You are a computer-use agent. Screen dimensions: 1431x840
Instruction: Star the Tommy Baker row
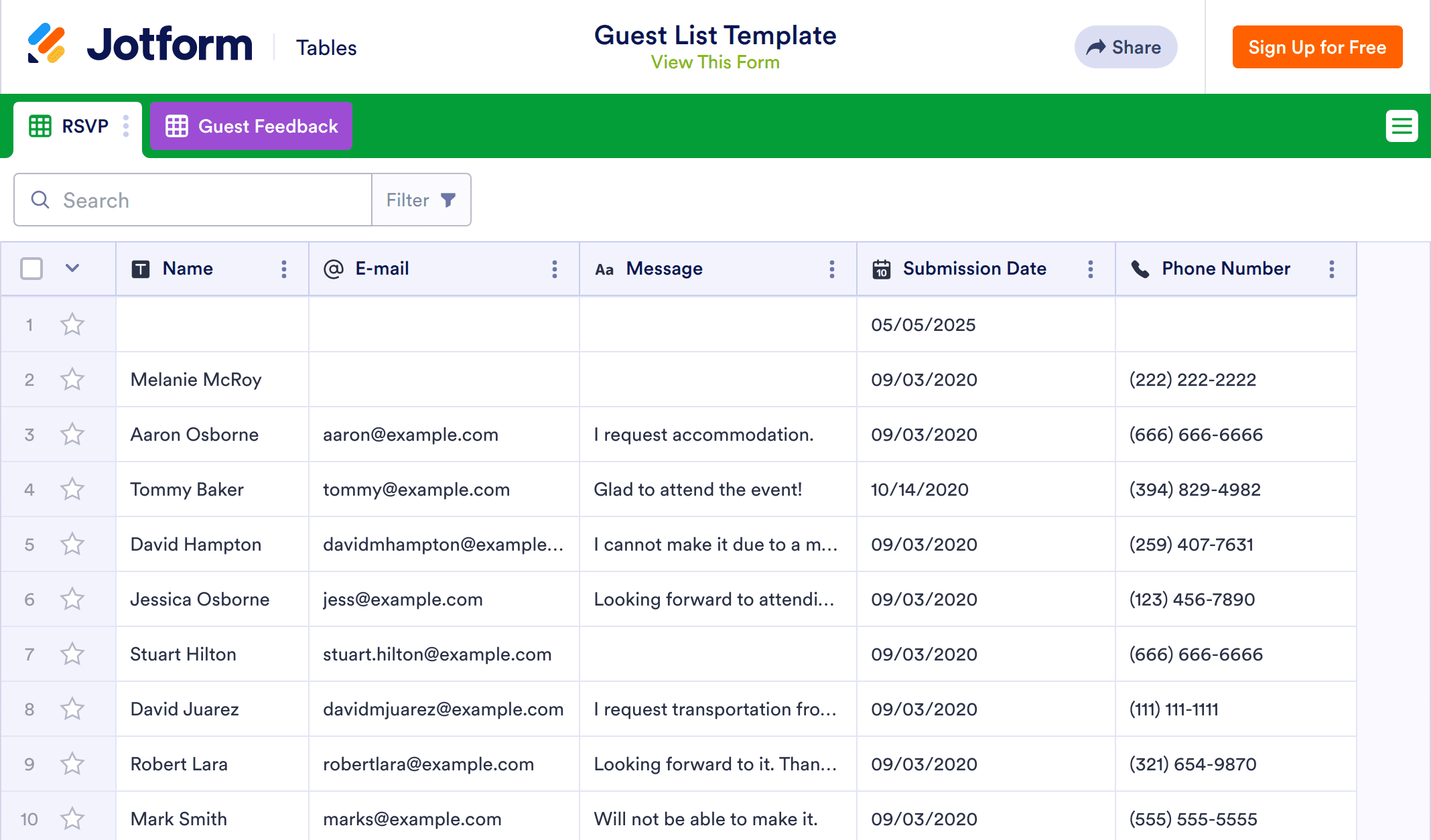point(72,490)
